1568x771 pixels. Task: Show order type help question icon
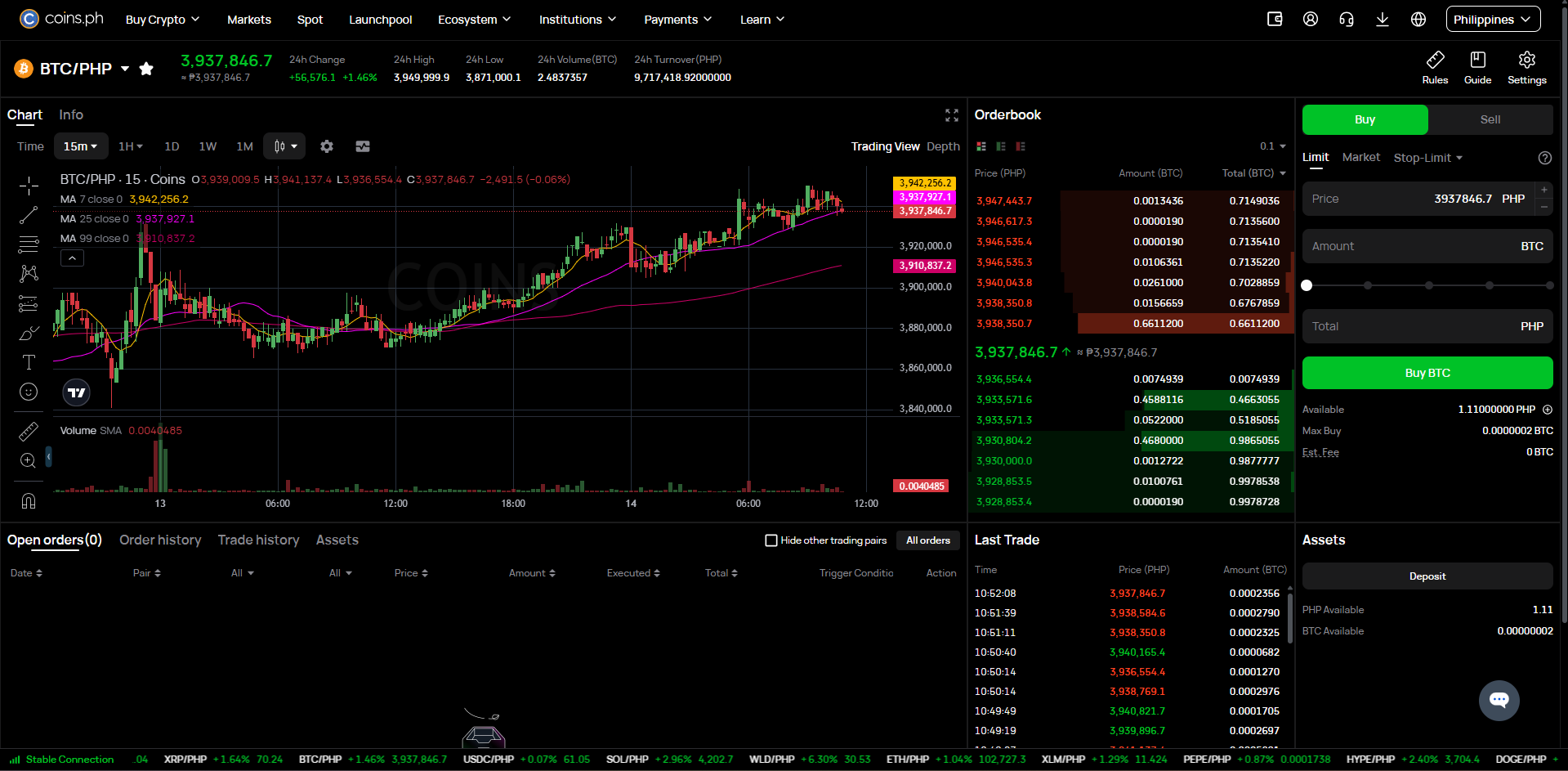coord(1544,158)
